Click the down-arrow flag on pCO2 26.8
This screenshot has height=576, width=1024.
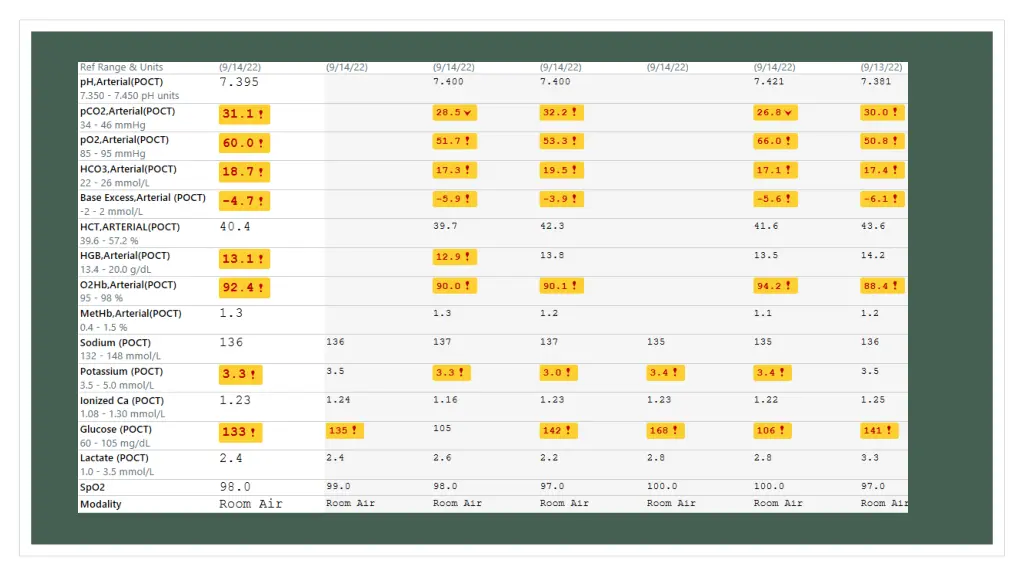coord(790,113)
